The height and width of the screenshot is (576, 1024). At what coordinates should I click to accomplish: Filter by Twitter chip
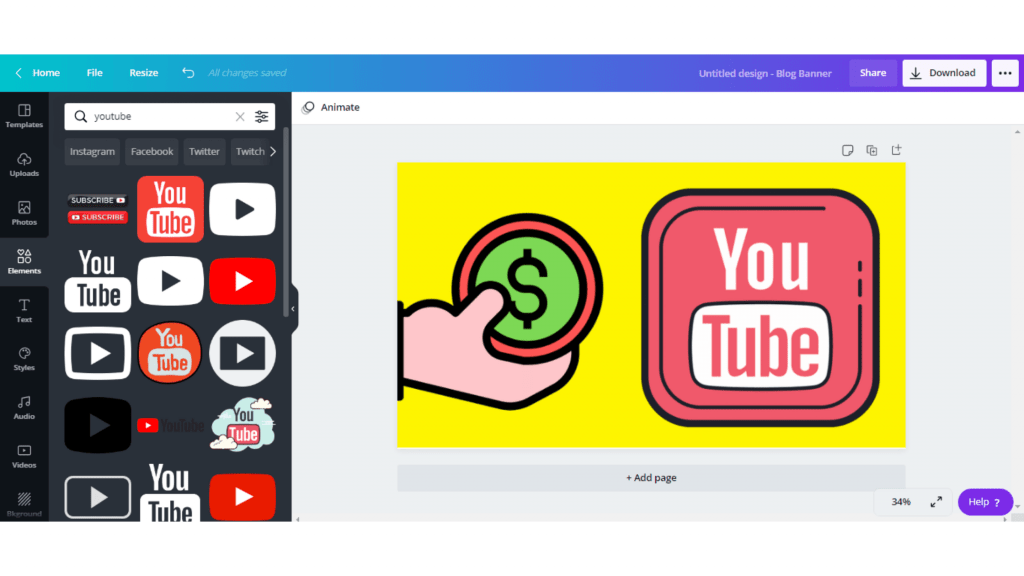204,152
